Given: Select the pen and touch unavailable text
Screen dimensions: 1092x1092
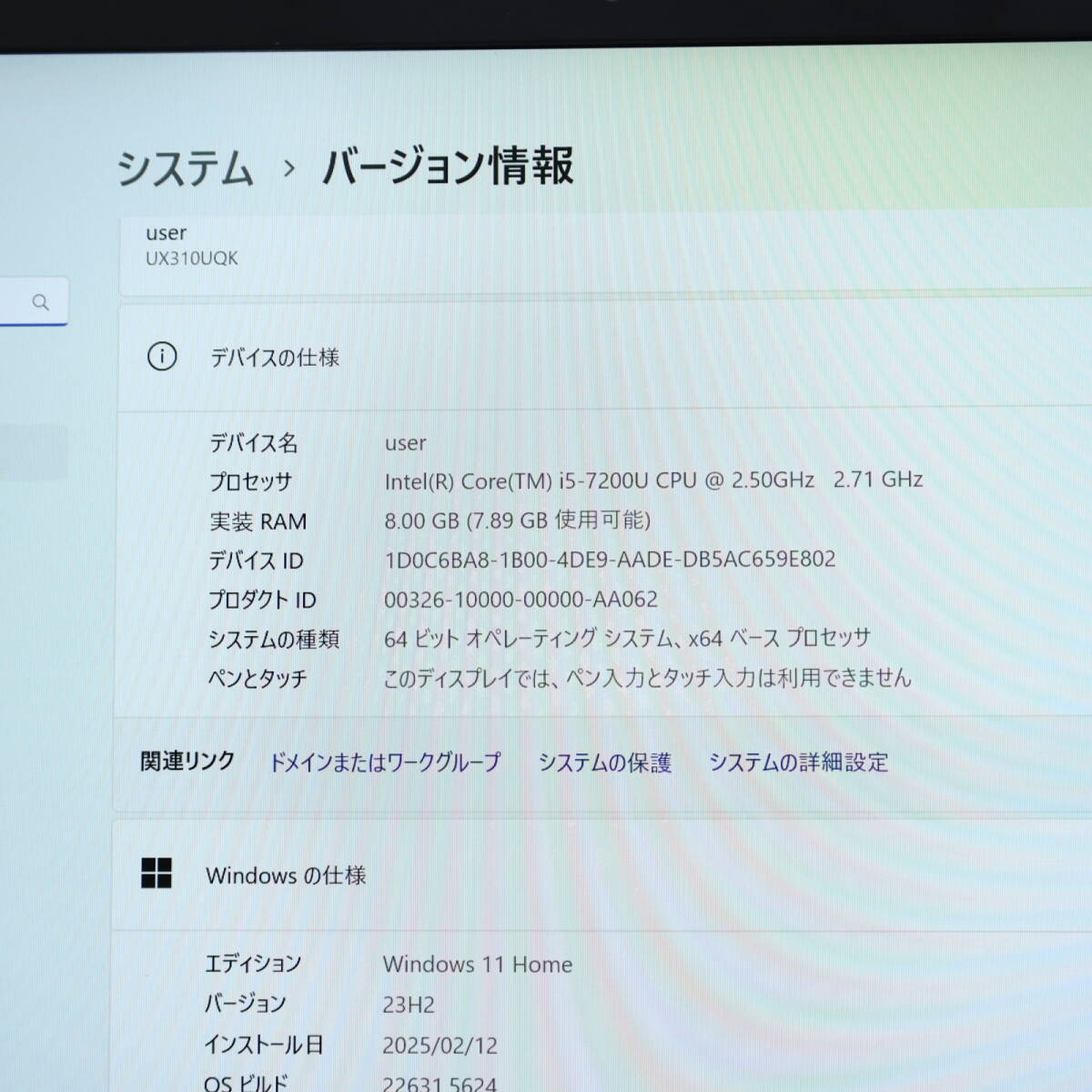Looking at the screenshot, I should tap(647, 678).
